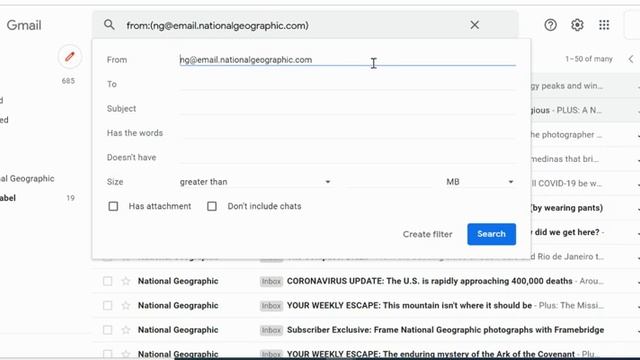640x360 pixels.
Task: Enable the Has attachment checkbox
Action: (113, 206)
